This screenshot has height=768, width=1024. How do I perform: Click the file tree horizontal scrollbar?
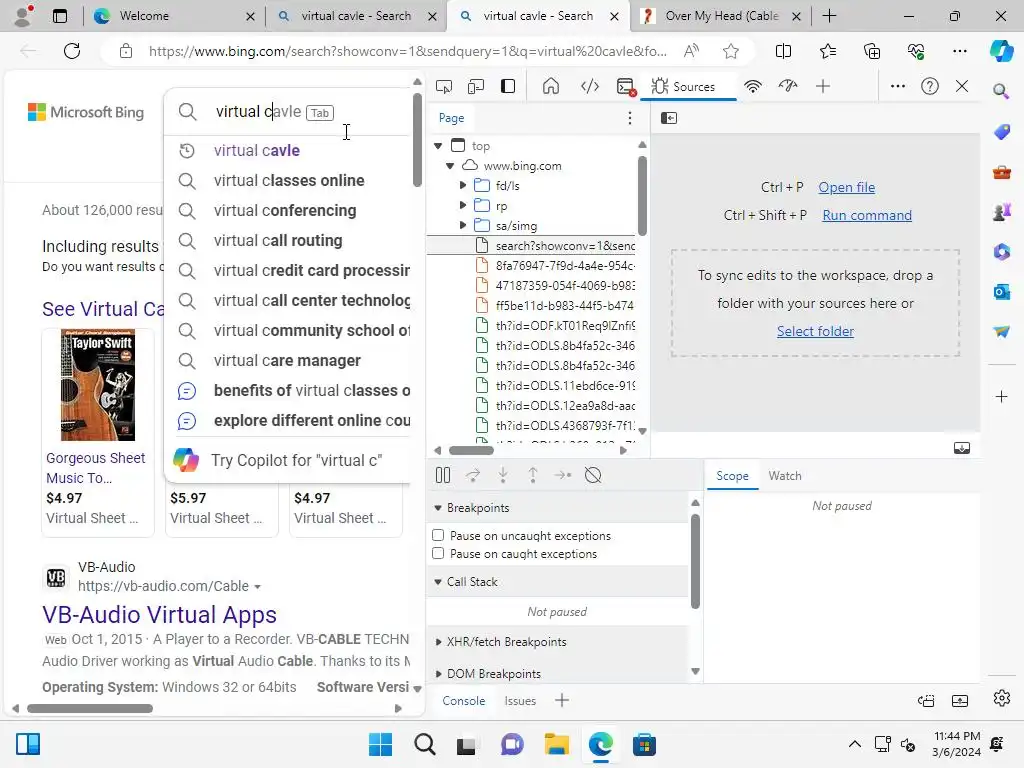point(472,450)
